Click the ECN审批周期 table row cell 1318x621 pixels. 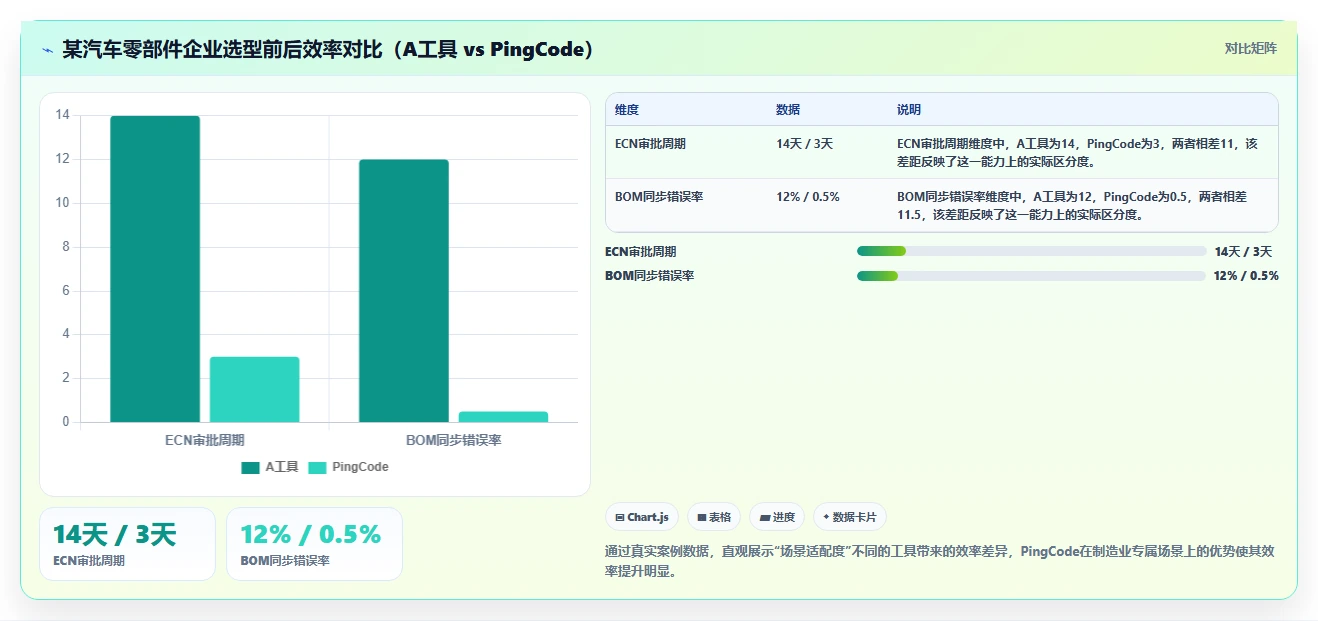(650, 144)
